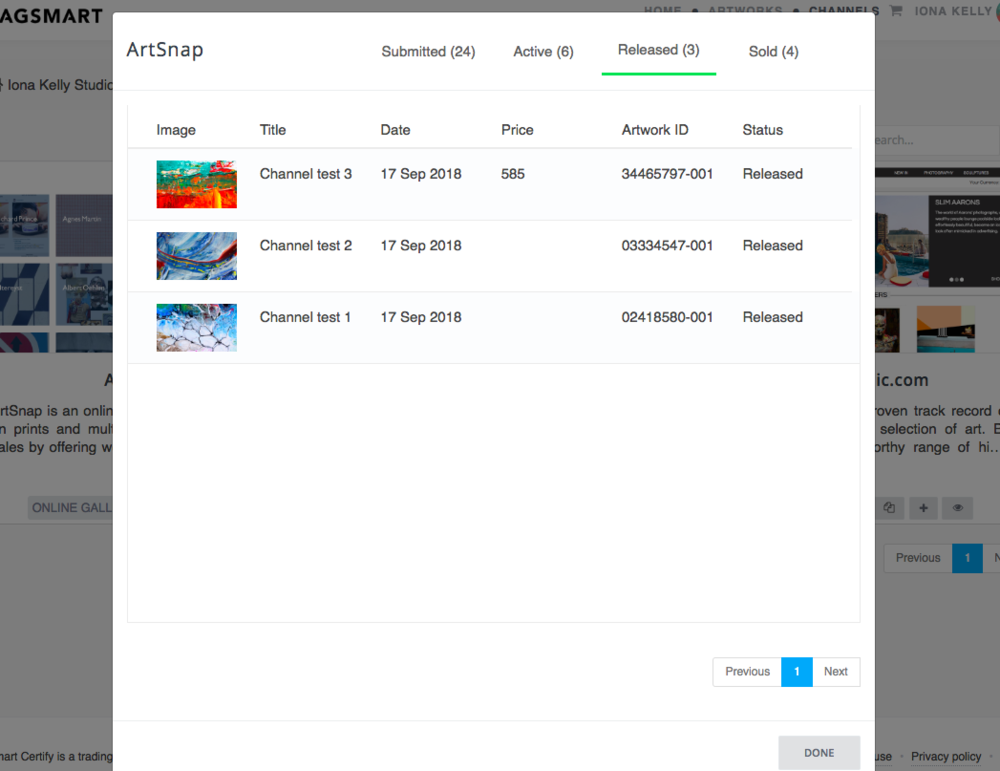This screenshot has width=1000, height=771.
Task: Click the Released status of Channel test 2
Action: pos(772,246)
